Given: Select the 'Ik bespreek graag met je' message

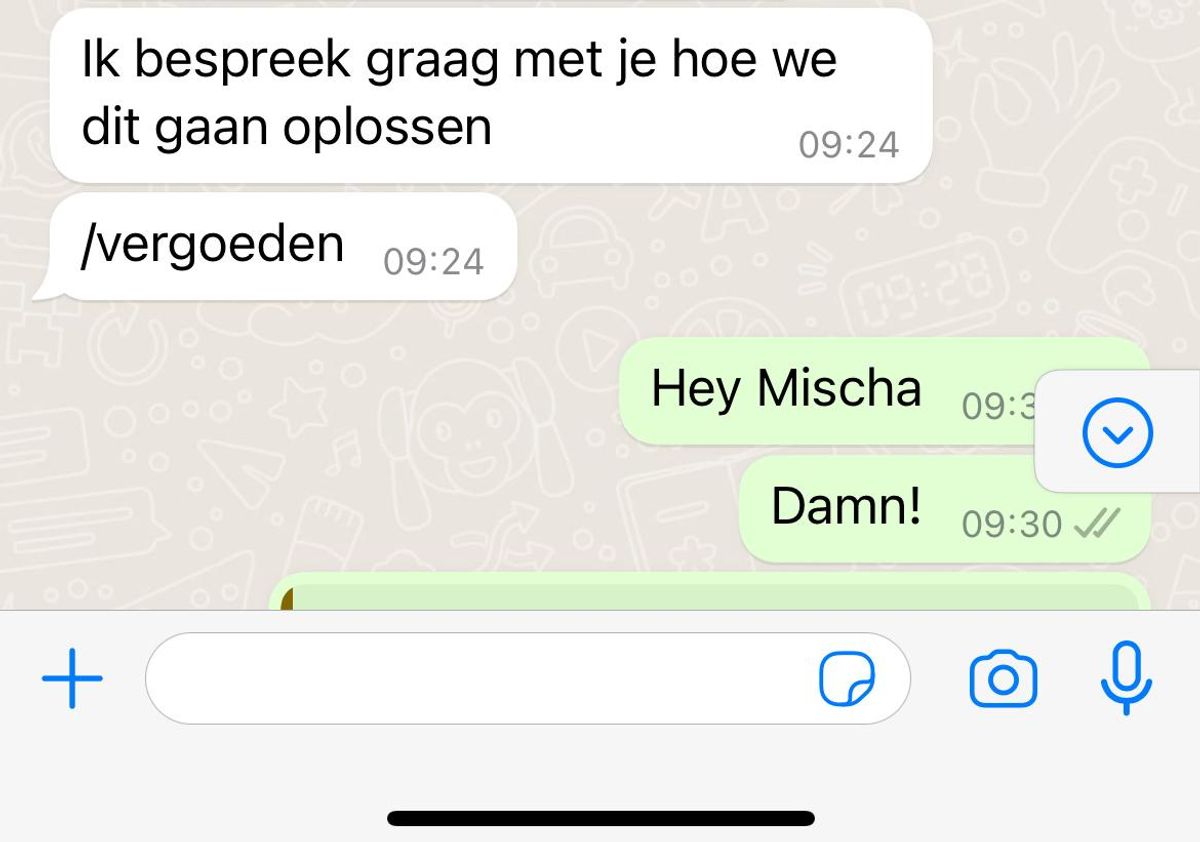Looking at the screenshot, I should tap(491, 95).
